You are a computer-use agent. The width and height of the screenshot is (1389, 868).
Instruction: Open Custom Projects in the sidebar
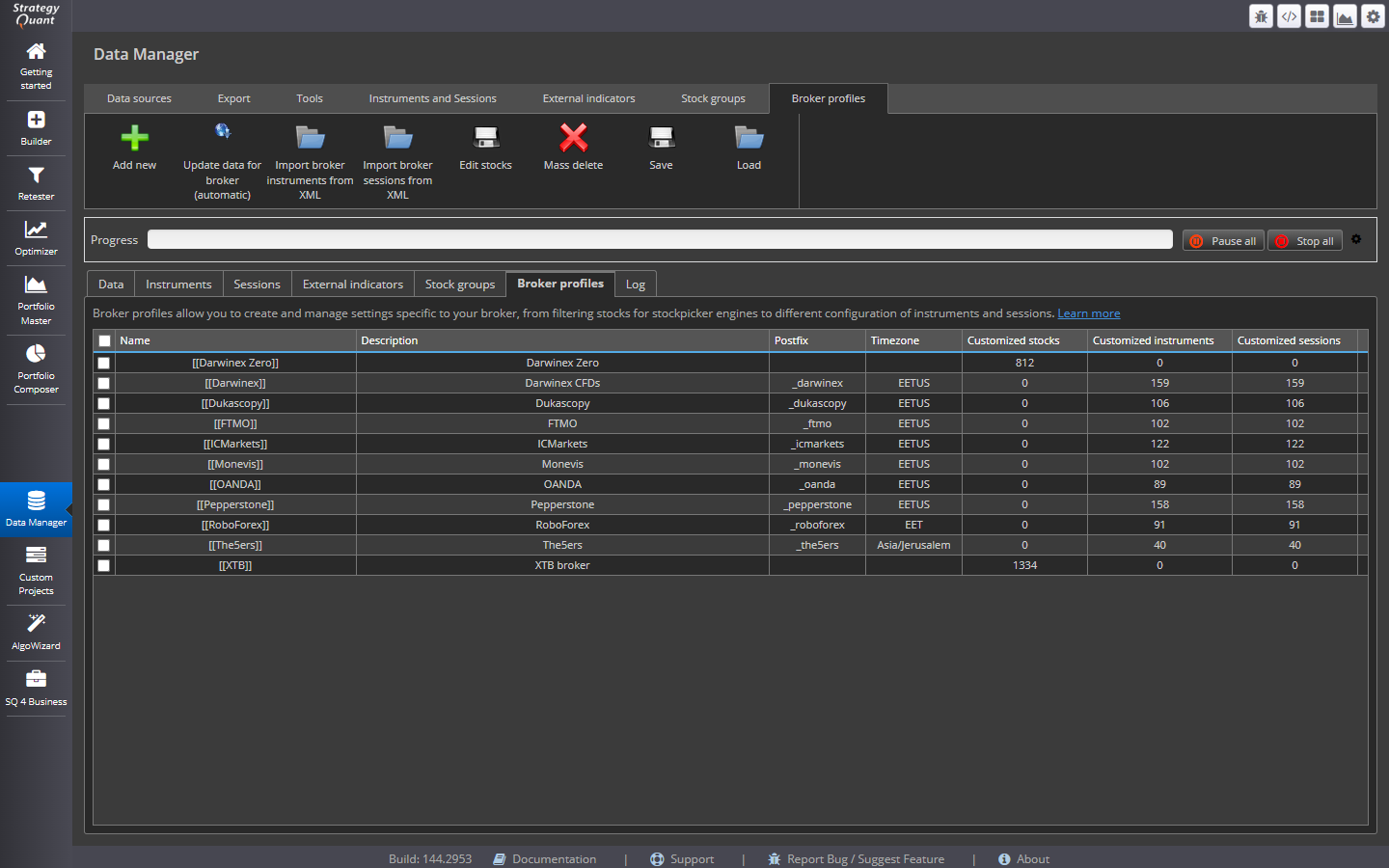point(36,571)
